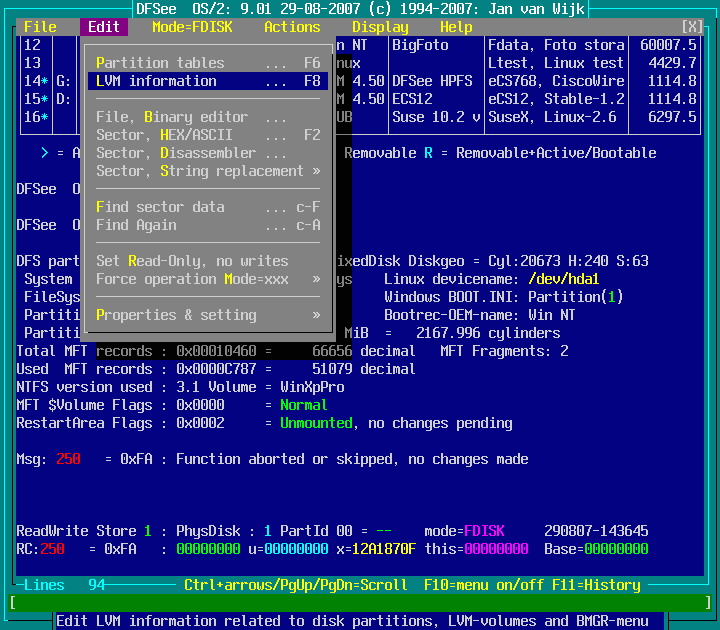Open the File menu

pos(40,27)
